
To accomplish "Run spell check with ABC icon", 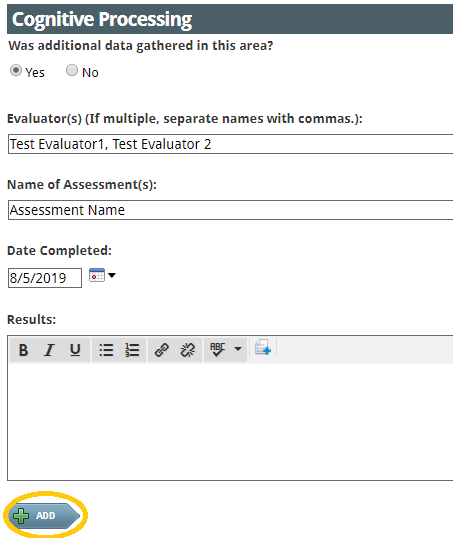I will click(x=218, y=350).
